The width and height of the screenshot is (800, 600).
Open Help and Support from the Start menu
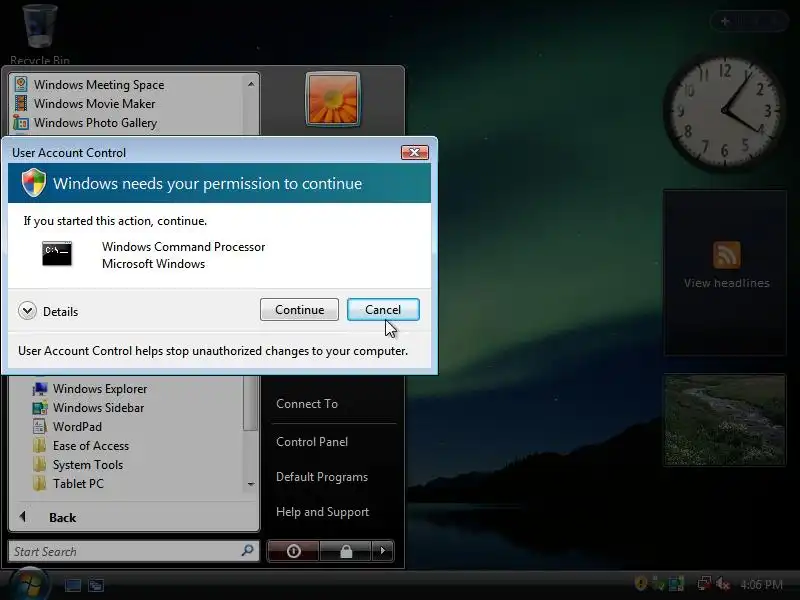tap(322, 512)
